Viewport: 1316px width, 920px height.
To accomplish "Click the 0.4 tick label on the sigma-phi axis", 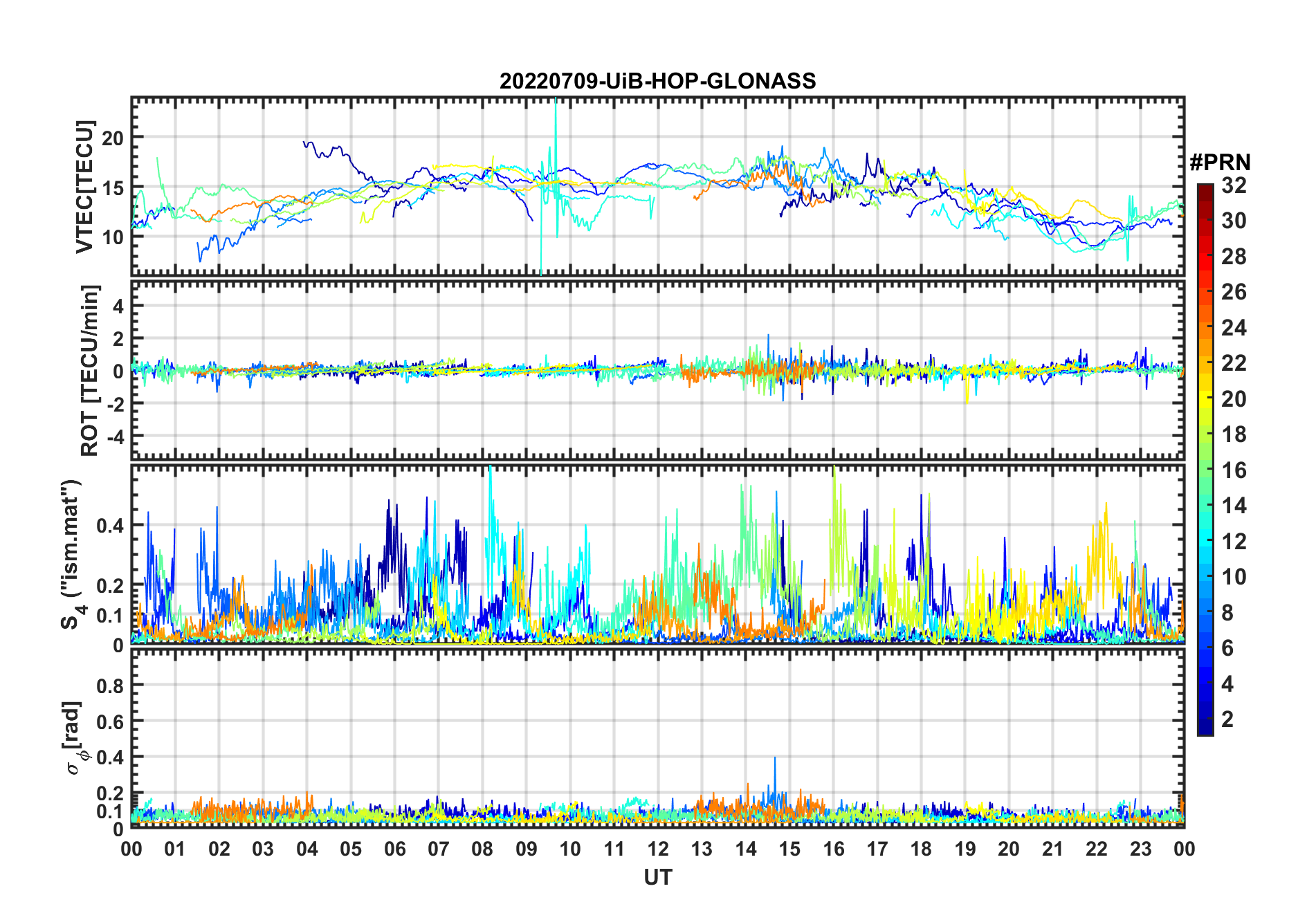I will coord(111,757).
